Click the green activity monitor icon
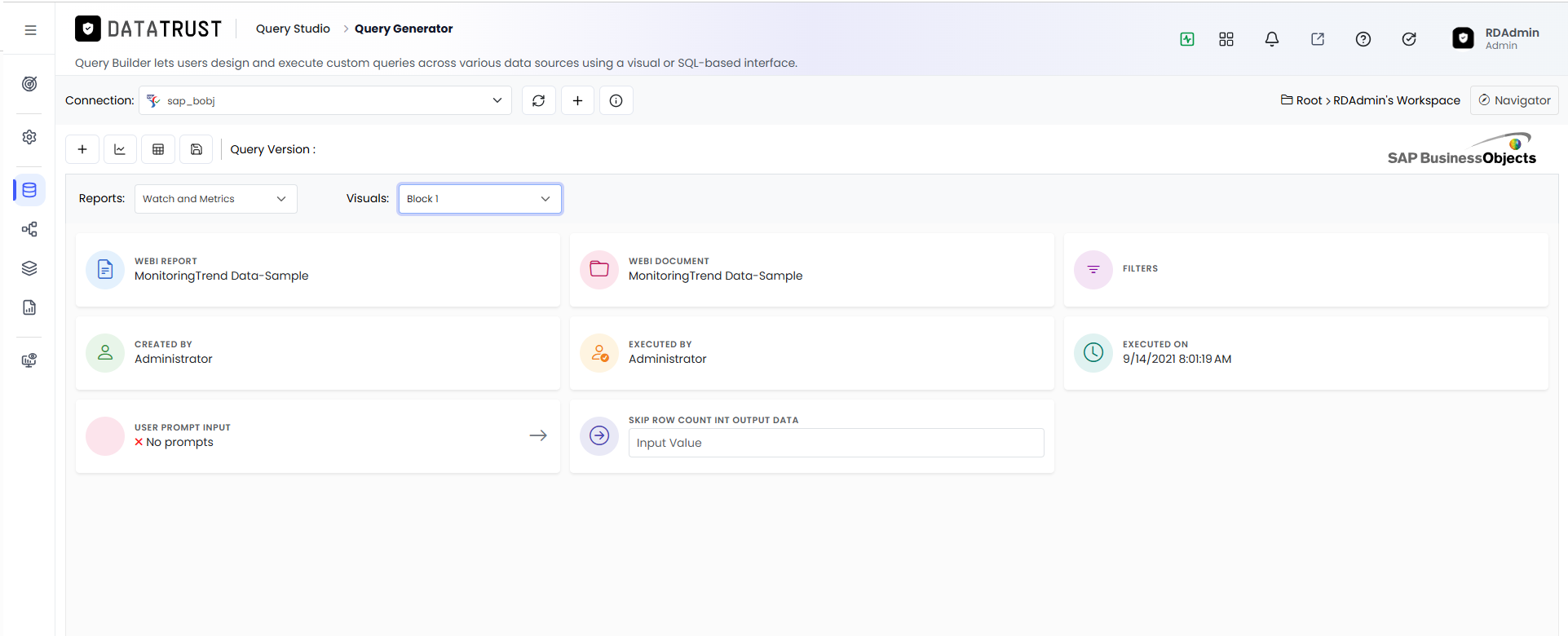1568x636 pixels. coord(1187,39)
